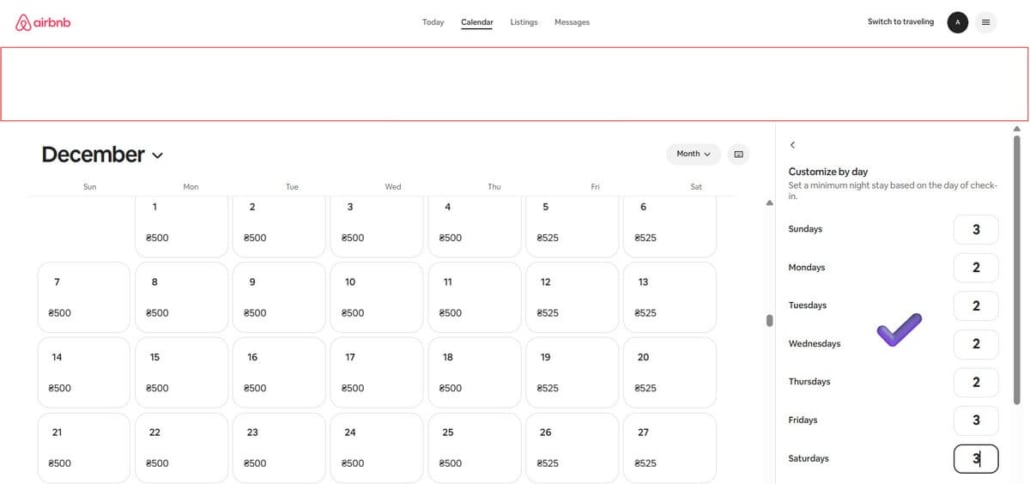The height and width of the screenshot is (484, 1030).
Task: Click the Airbnb logo
Action: (x=43, y=22)
